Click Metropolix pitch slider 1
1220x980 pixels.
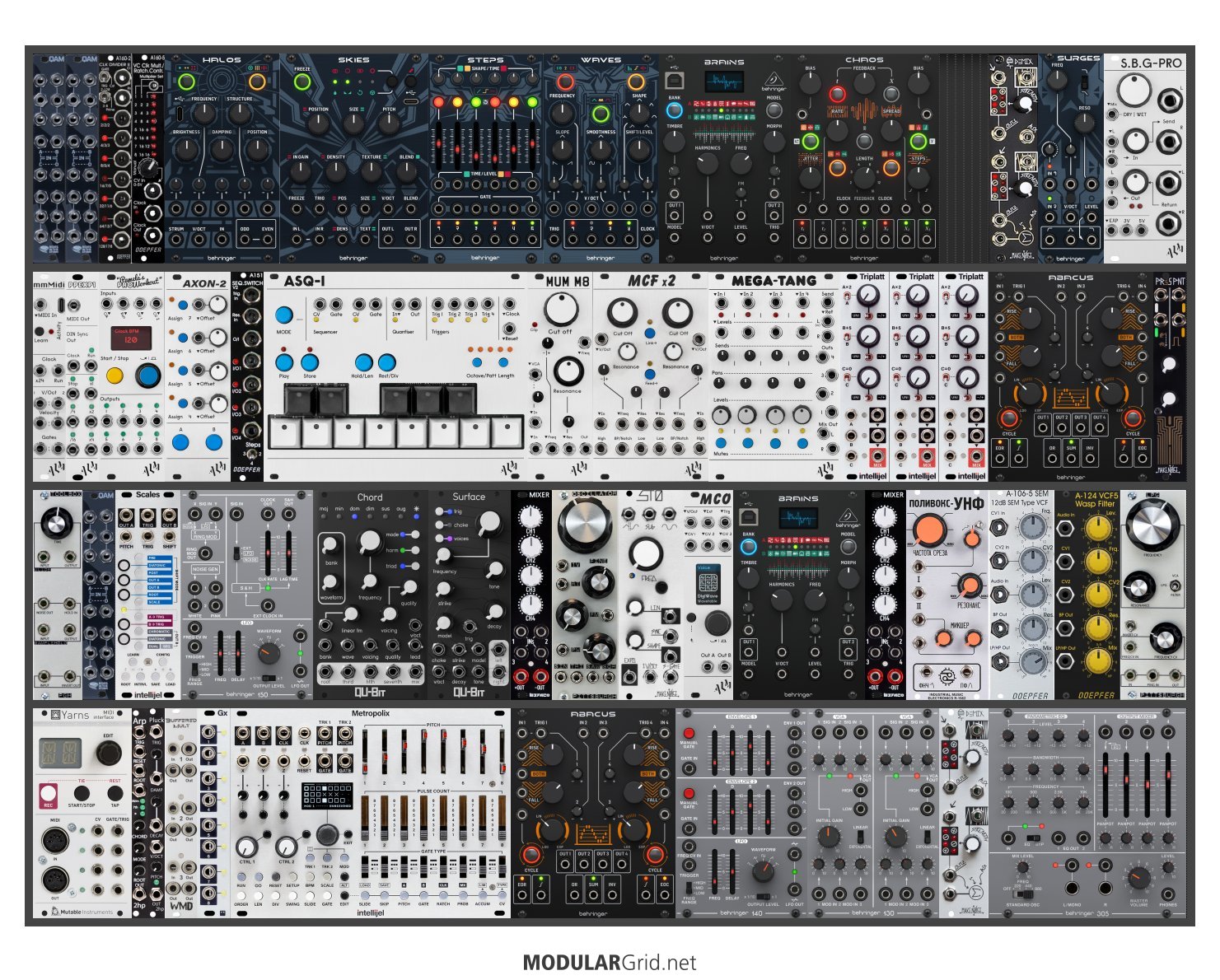367,753
